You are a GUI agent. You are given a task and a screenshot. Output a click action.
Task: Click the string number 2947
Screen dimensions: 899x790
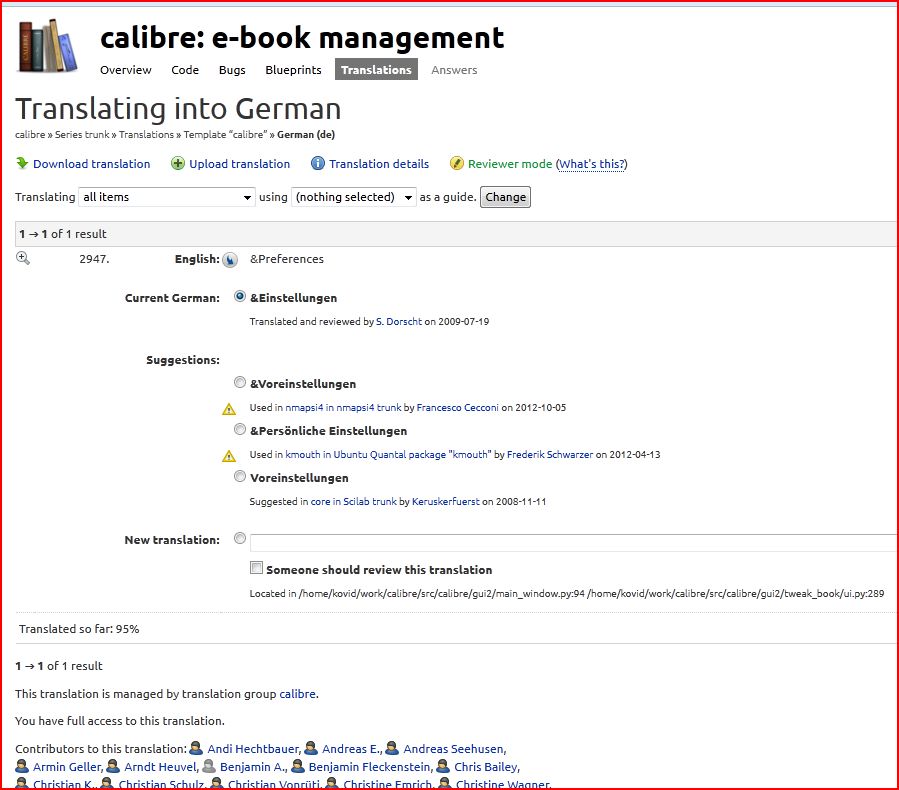(x=94, y=259)
